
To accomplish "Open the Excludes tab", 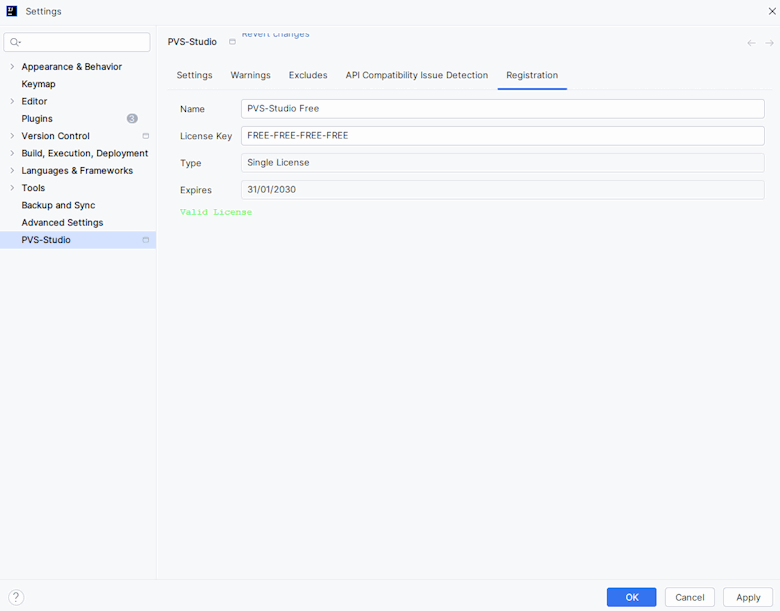I will click(x=308, y=75).
